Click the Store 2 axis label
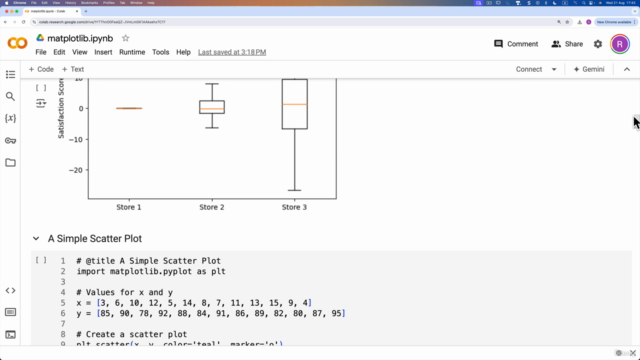Viewport: 640px width, 360px height. (211, 207)
